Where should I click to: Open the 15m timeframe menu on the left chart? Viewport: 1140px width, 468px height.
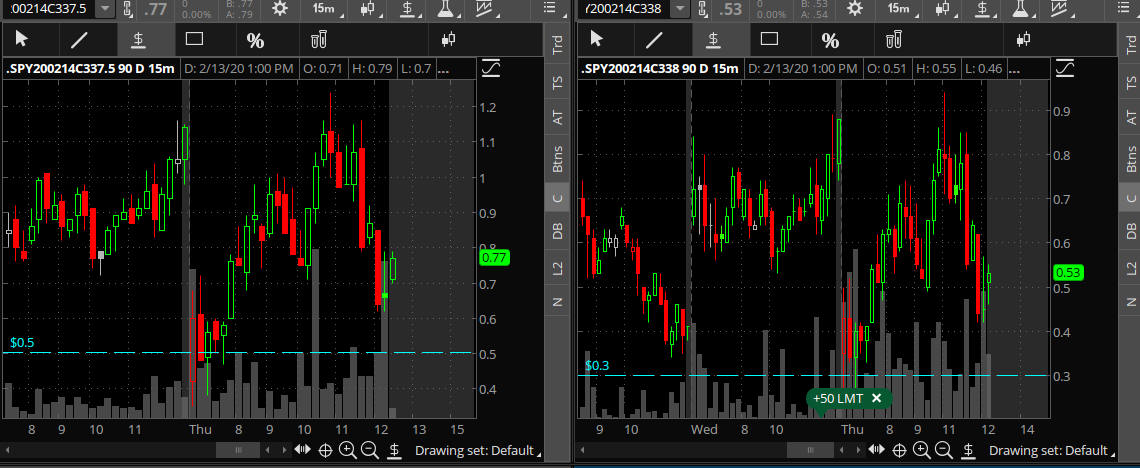click(325, 9)
